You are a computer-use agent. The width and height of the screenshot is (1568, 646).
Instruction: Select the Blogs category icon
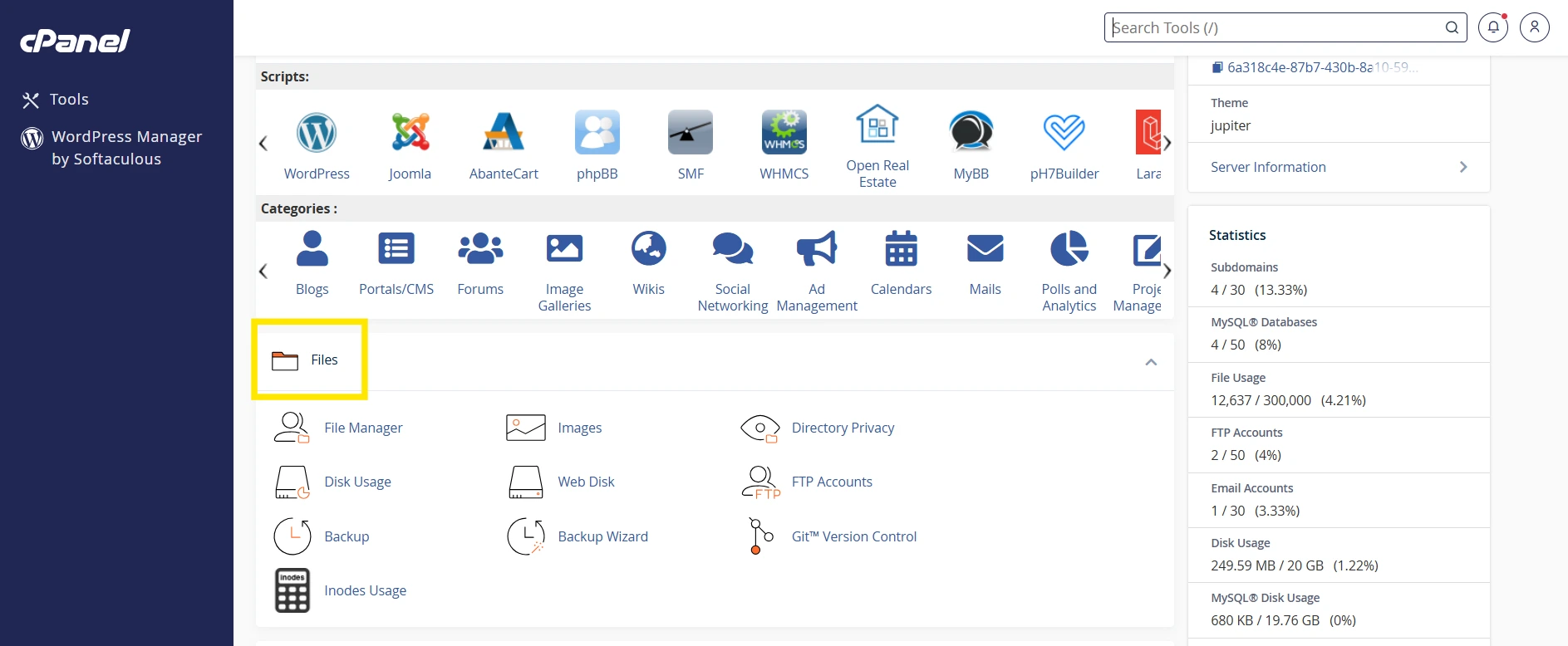[312, 248]
